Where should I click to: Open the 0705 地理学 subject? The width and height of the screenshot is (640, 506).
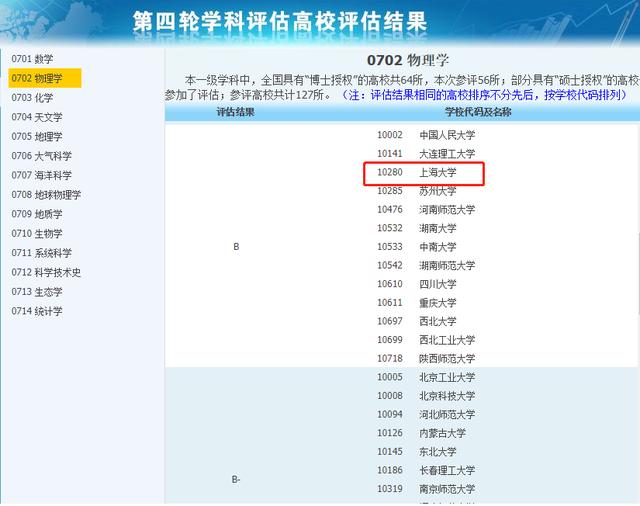37,136
